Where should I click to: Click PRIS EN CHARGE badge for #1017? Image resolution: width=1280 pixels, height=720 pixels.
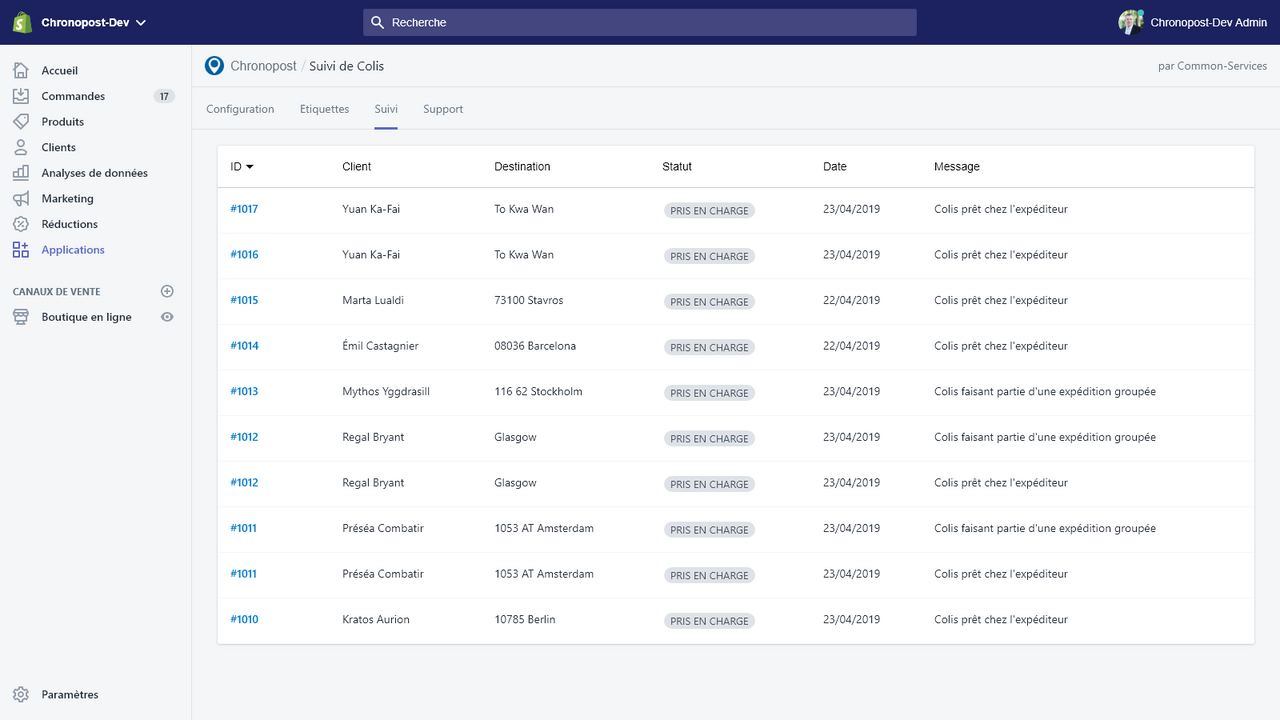[709, 211]
